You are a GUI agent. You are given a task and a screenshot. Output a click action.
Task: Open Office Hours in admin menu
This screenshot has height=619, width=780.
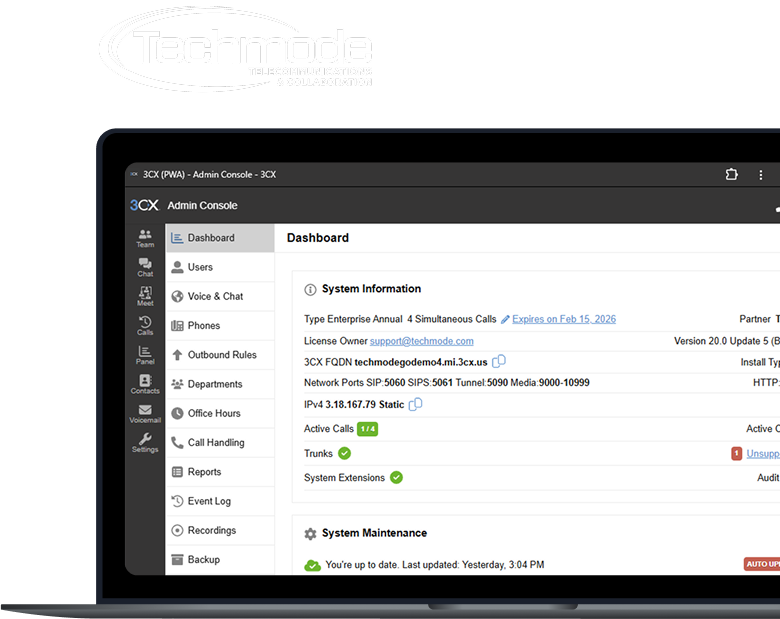point(220,413)
